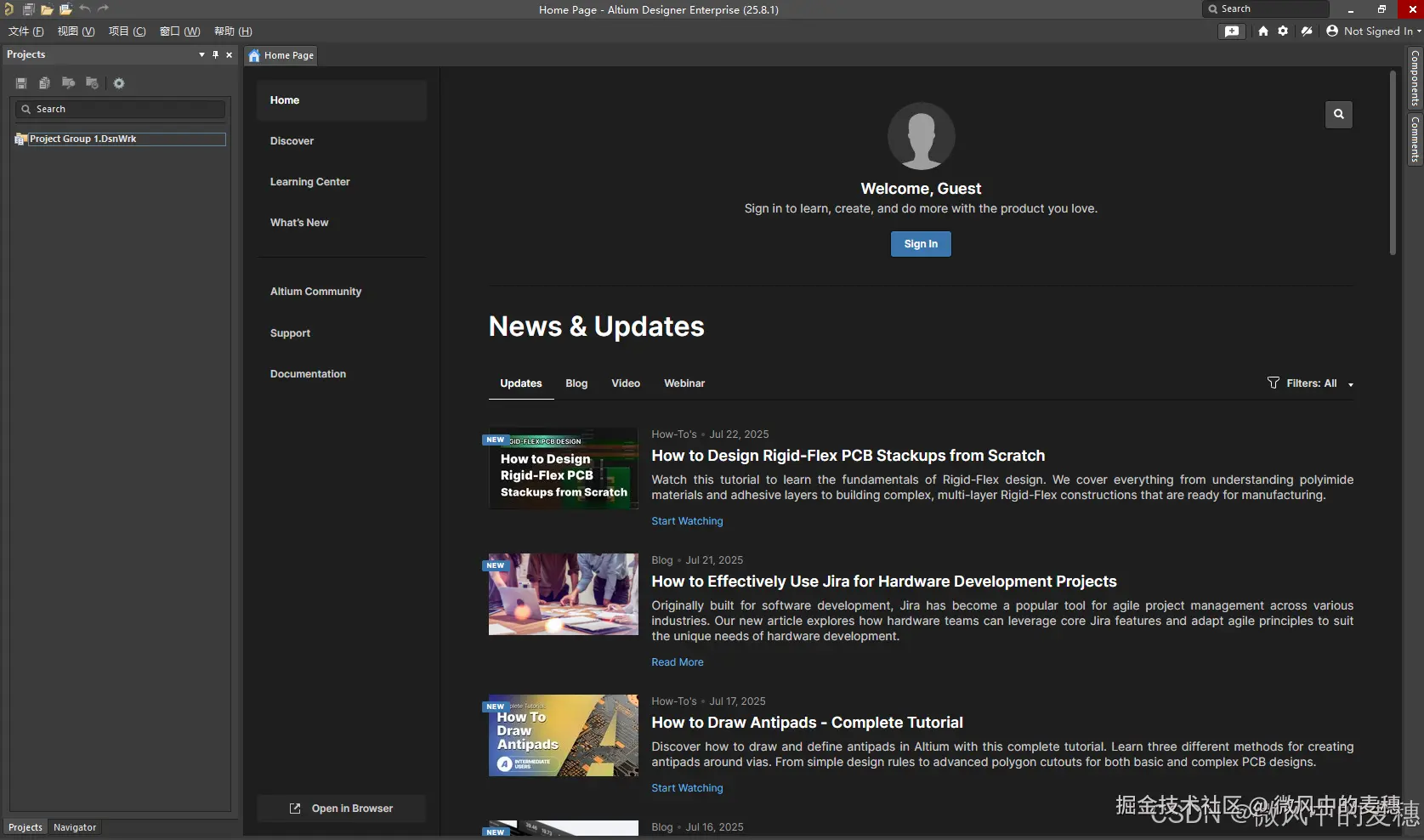Click the Project Group folder icon
1424x840 pixels.
pyautogui.click(x=21, y=139)
